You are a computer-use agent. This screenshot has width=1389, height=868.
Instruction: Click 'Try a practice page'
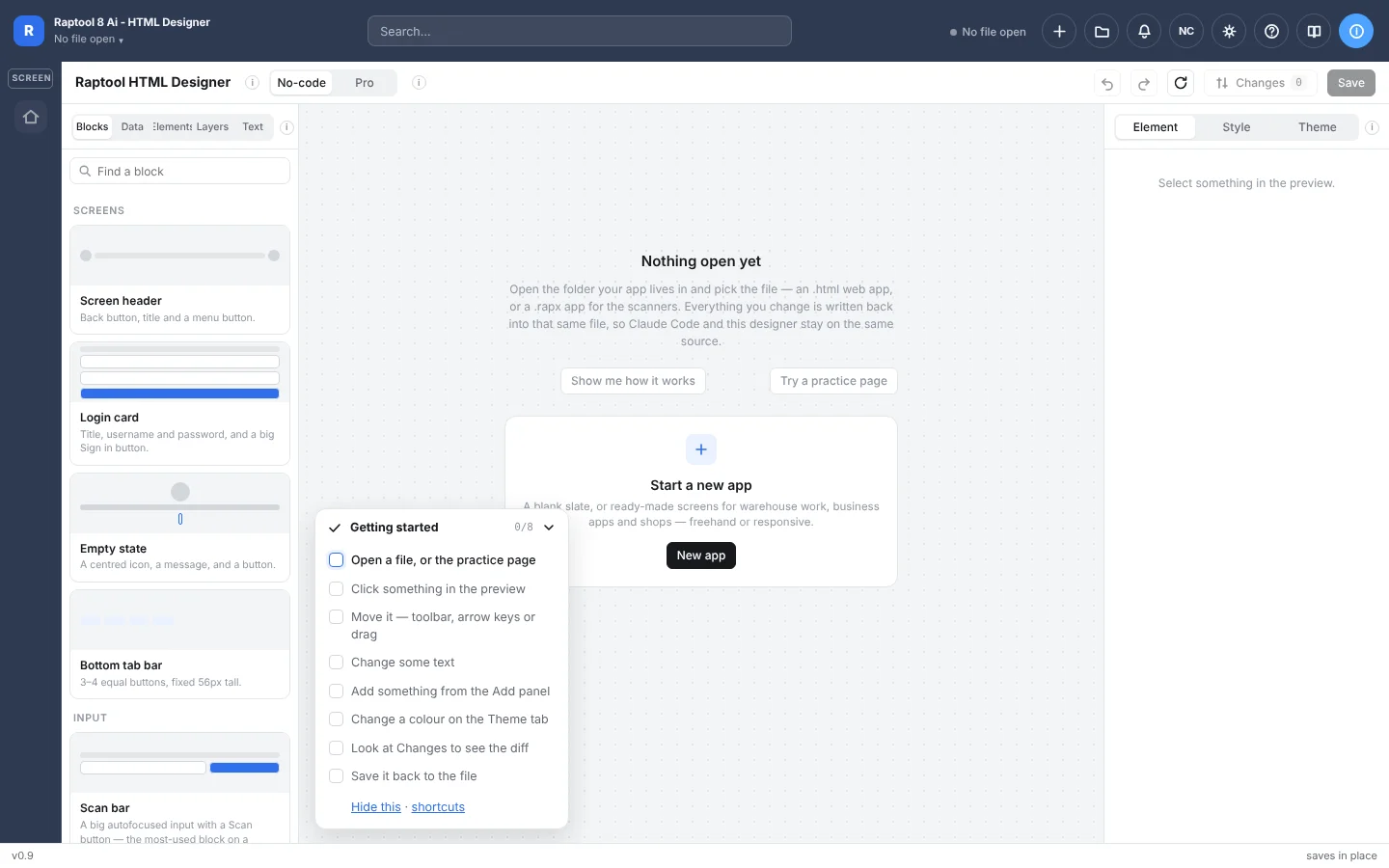[833, 381]
